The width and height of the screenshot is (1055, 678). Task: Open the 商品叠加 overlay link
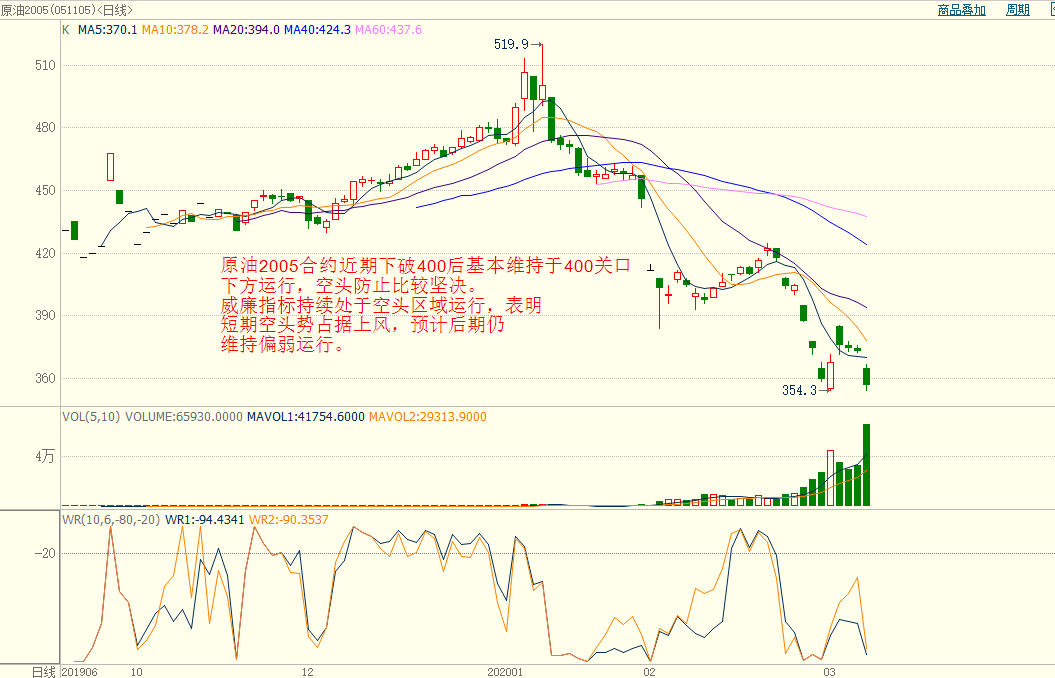(961, 10)
